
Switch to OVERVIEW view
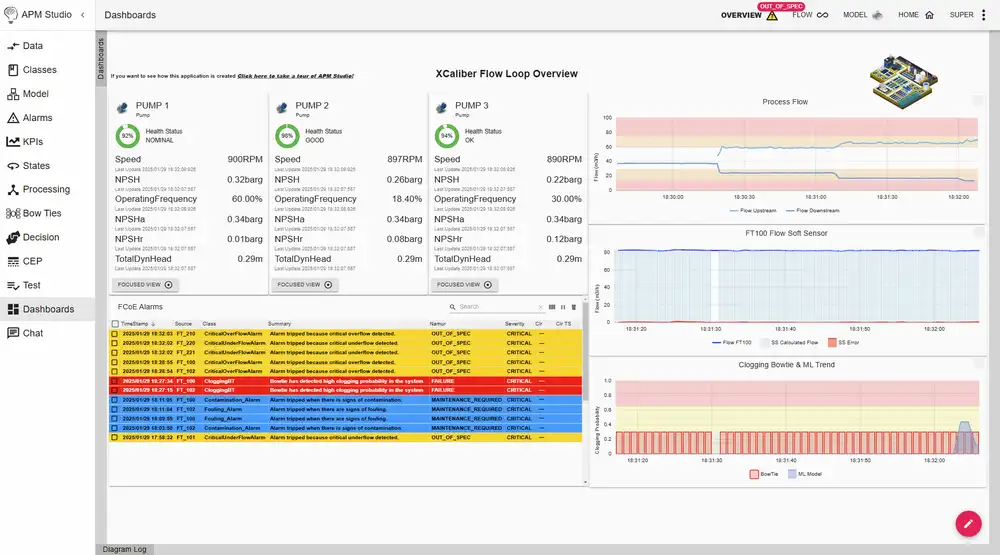[741, 15]
